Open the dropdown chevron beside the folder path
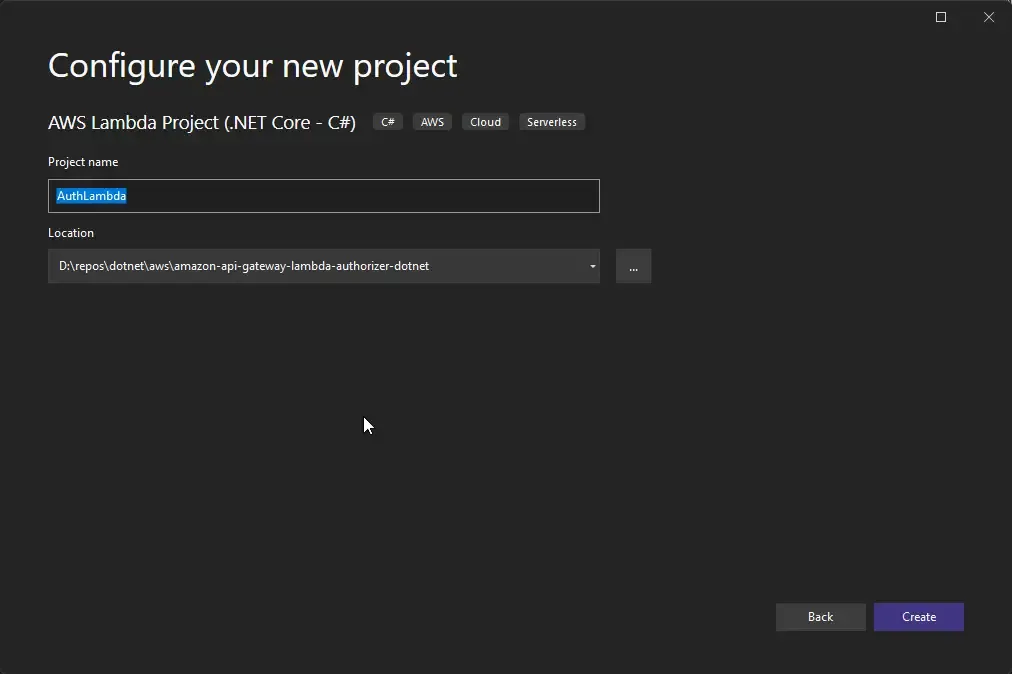 pos(591,266)
